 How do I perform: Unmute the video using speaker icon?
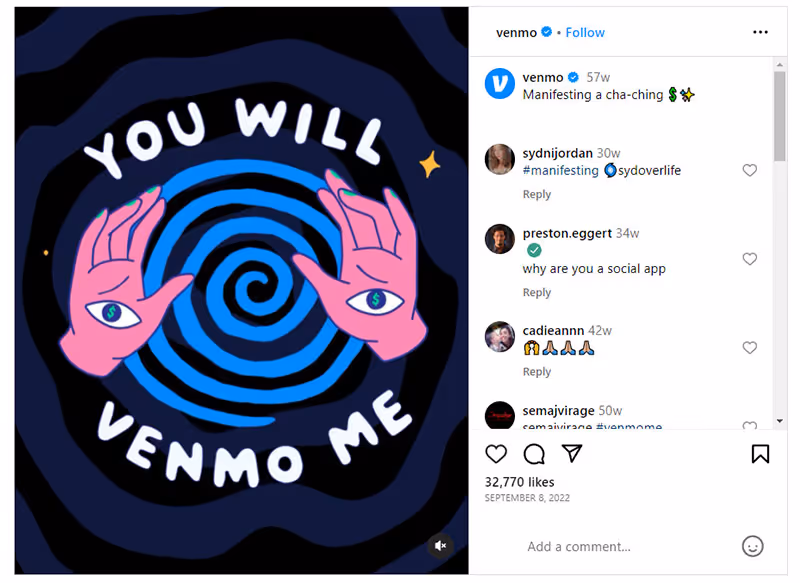pyautogui.click(x=440, y=545)
